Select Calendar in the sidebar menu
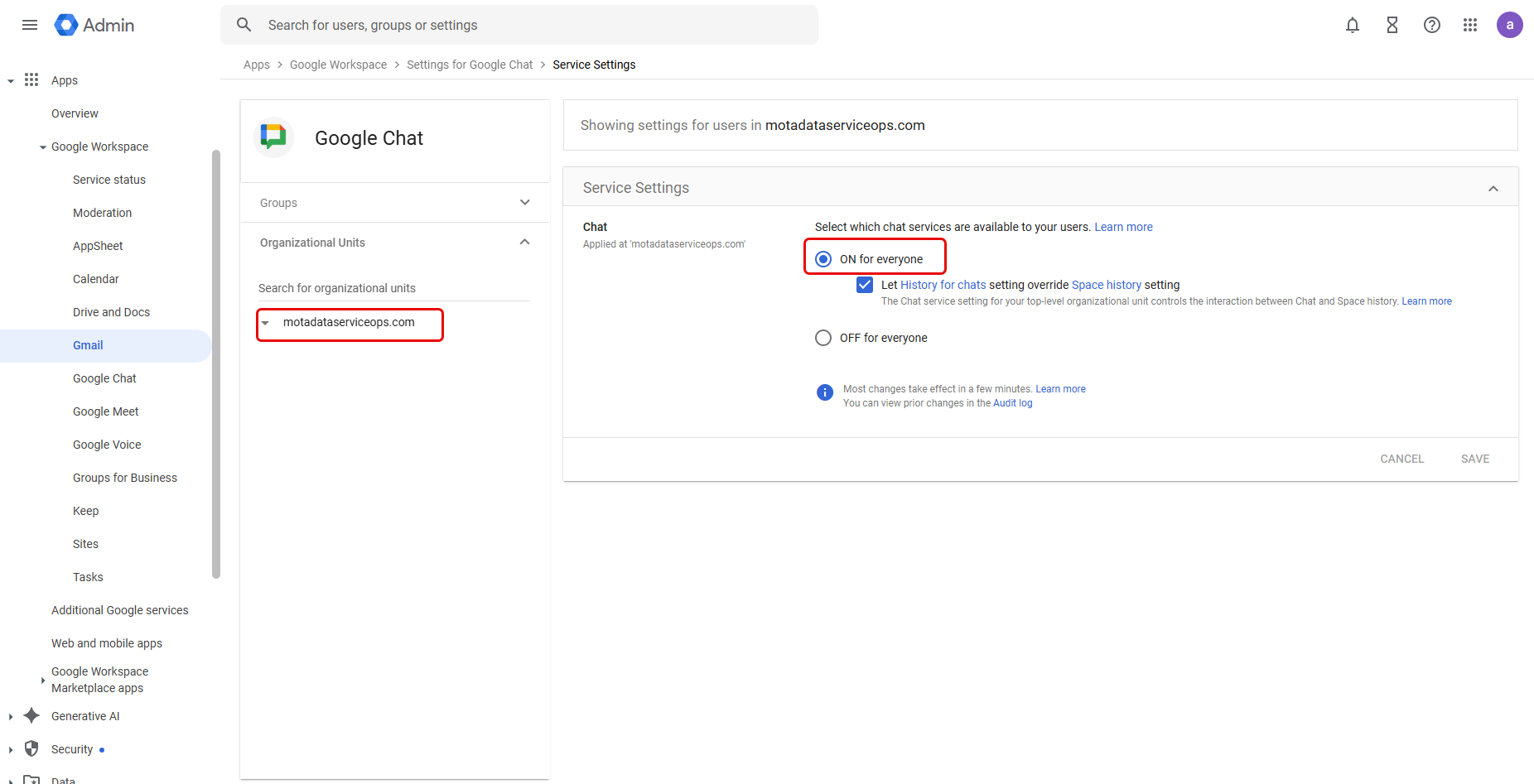Screen dimensions: 1534x784 coord(95,279)
